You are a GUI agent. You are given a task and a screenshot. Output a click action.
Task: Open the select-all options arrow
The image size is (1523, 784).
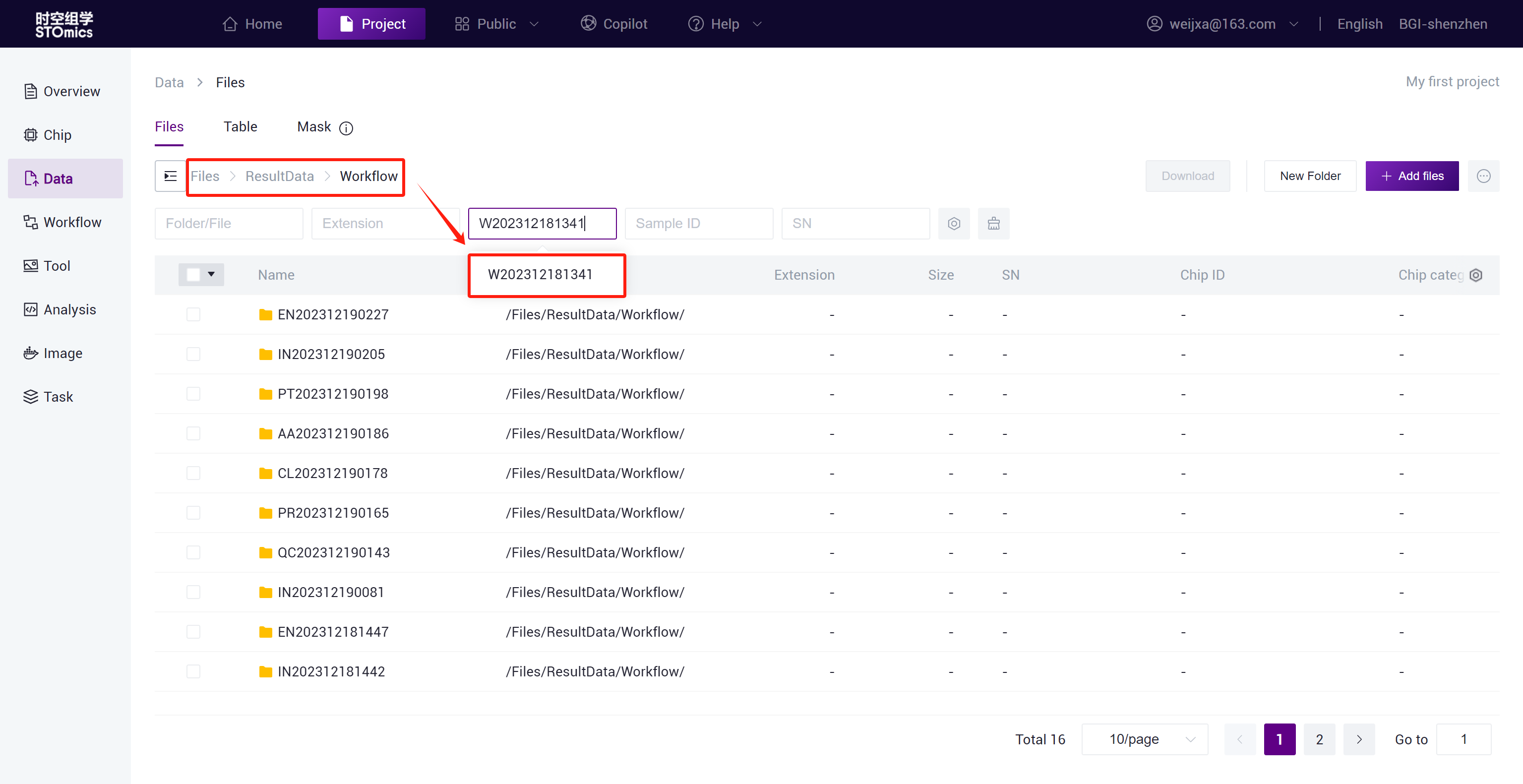tap(212, 275)
